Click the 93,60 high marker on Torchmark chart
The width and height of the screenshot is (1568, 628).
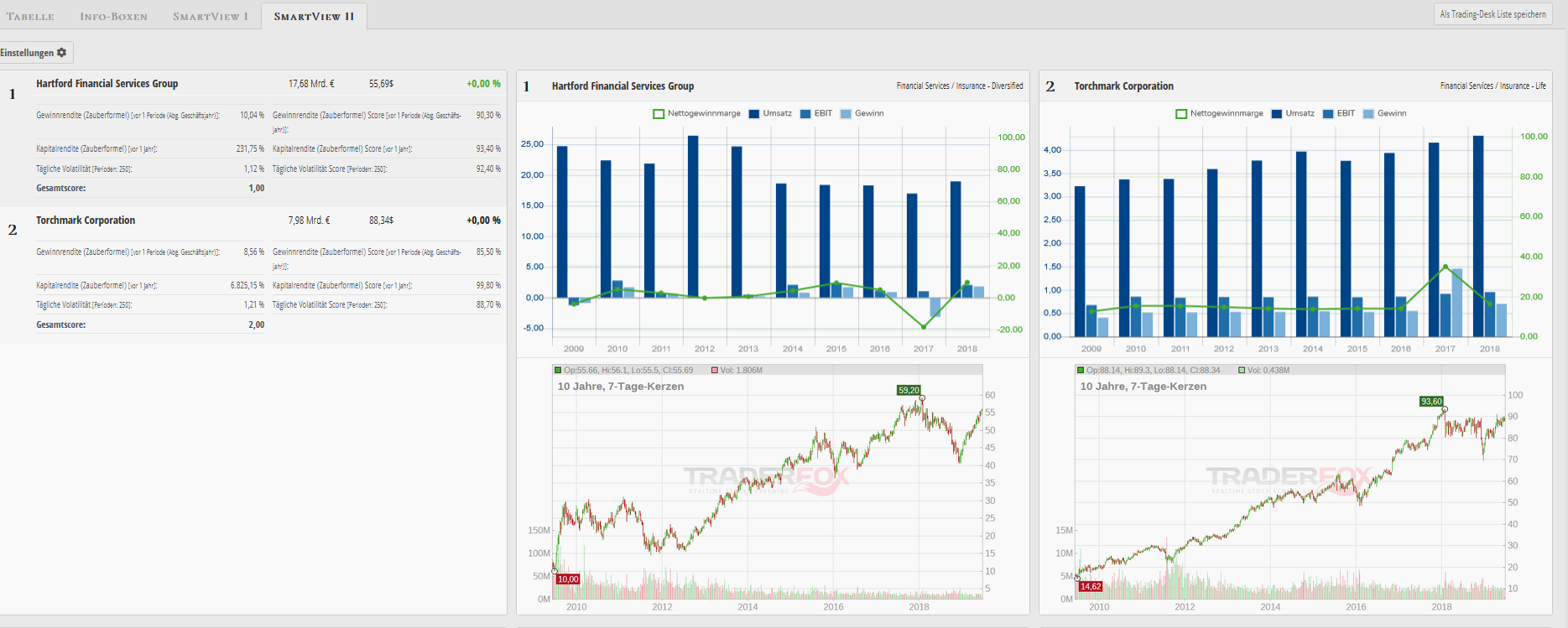(x=1431, y=402)
